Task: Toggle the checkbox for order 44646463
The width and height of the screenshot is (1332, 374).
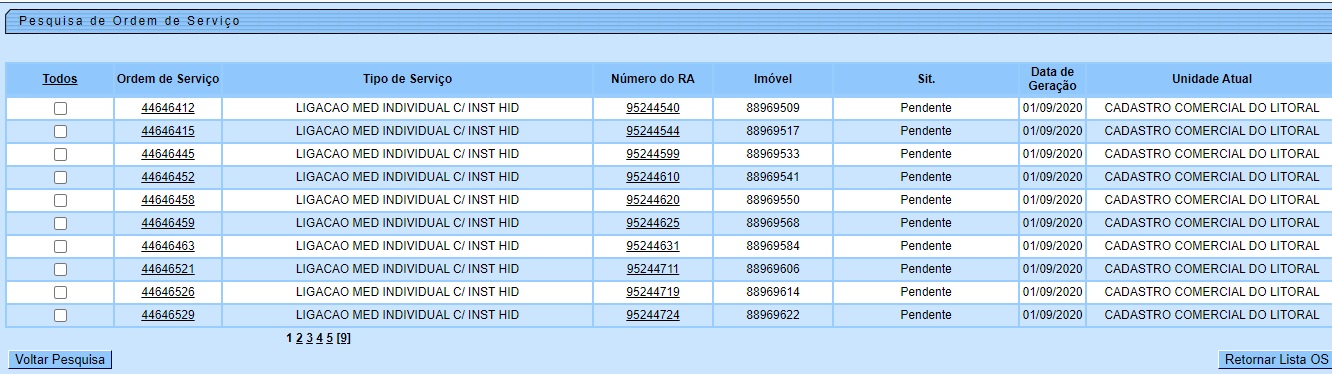Action: point(60,246)
